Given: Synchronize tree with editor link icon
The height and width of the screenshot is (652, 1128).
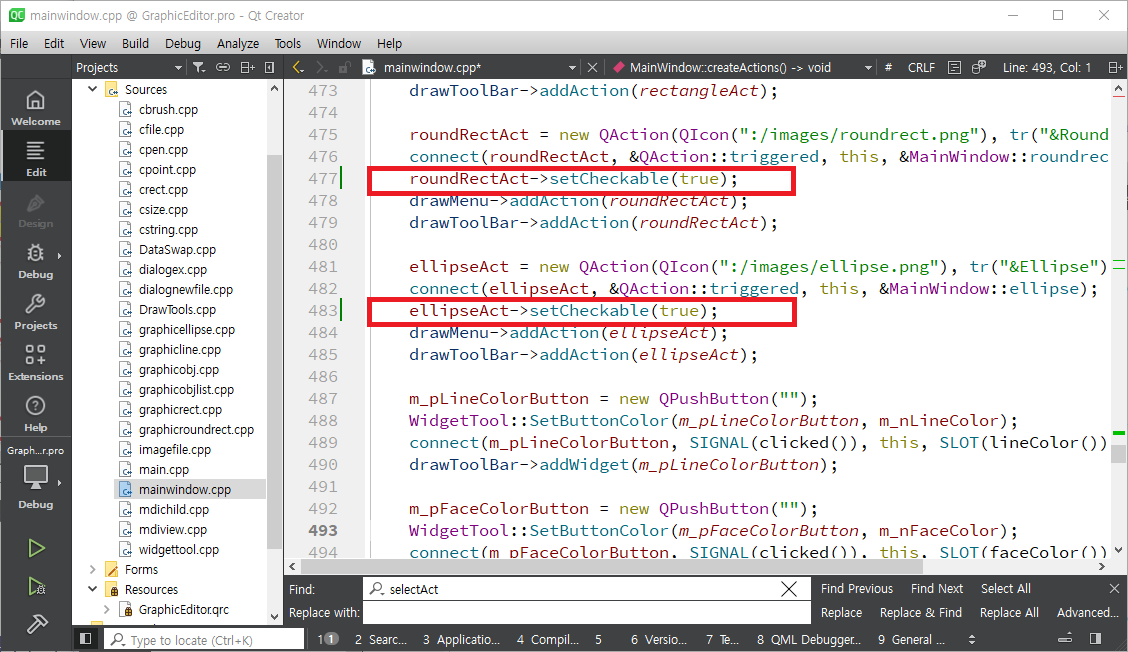Looking at the screenshot, I should (x=223, y=68).
